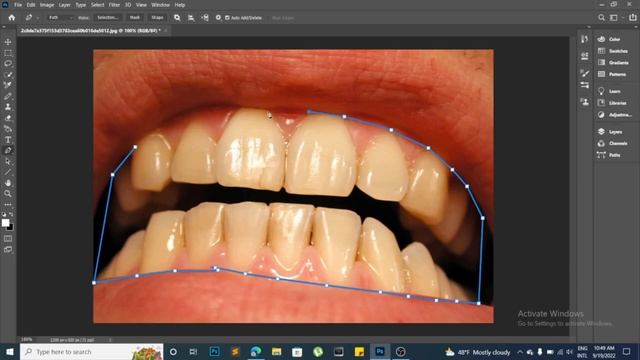Select the Eraser tool
Image resolution: width=640 pixels, height=360 pixels.
click(8, 118)
